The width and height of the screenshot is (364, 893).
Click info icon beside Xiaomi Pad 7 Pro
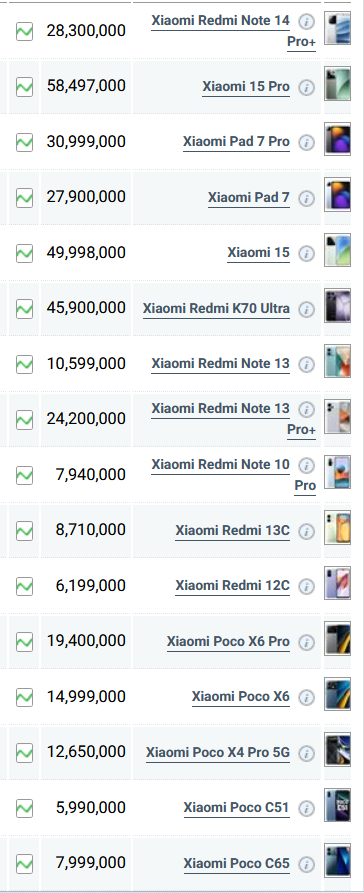pyautogui.click(x=306, y=142)
